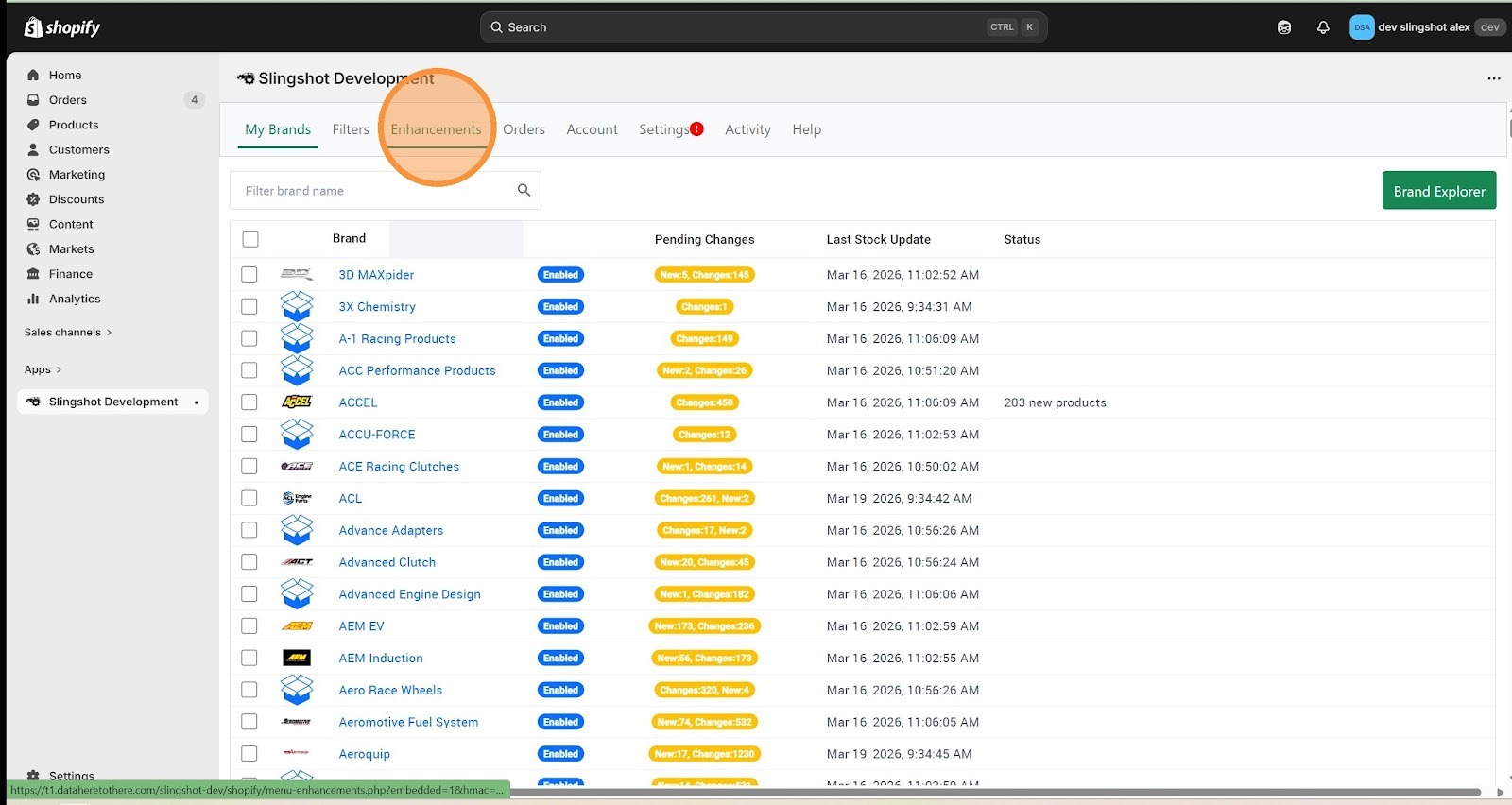Open the Help tab
This screenshot has height=805, width=1512.
[x=806, y=129]
